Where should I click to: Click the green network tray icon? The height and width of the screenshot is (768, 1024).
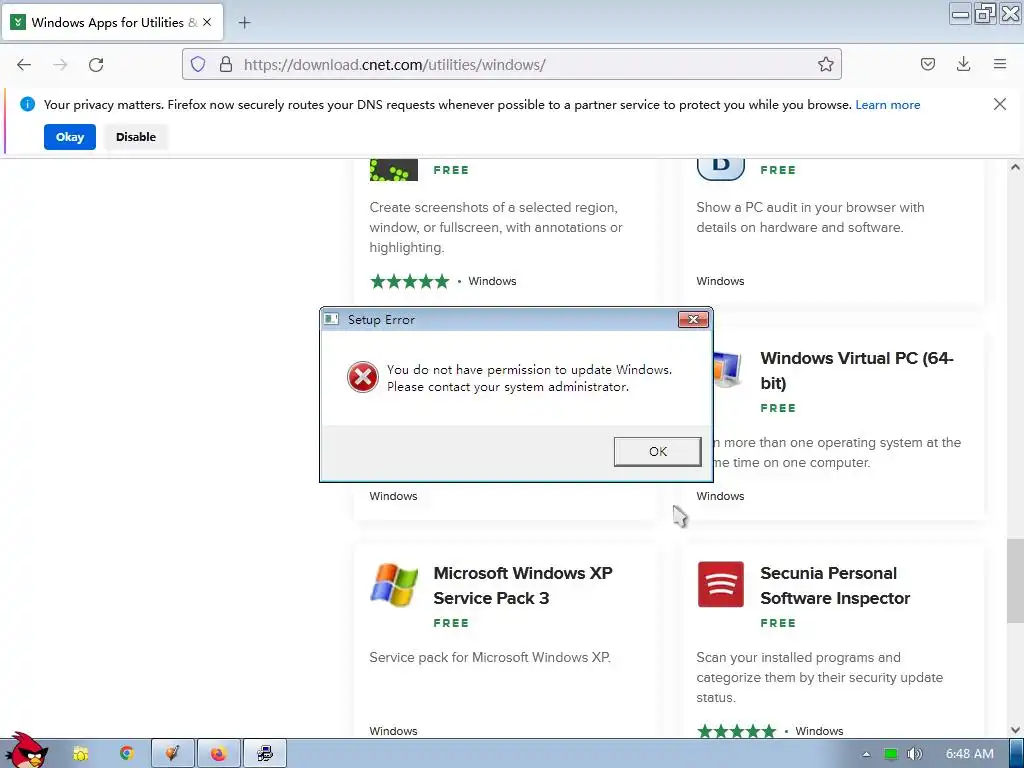point(891,754)
